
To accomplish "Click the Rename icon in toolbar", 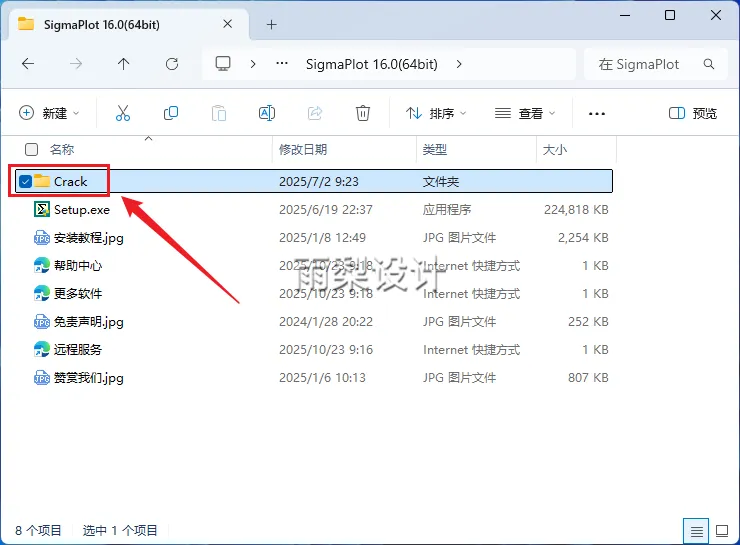I will 267,113.
